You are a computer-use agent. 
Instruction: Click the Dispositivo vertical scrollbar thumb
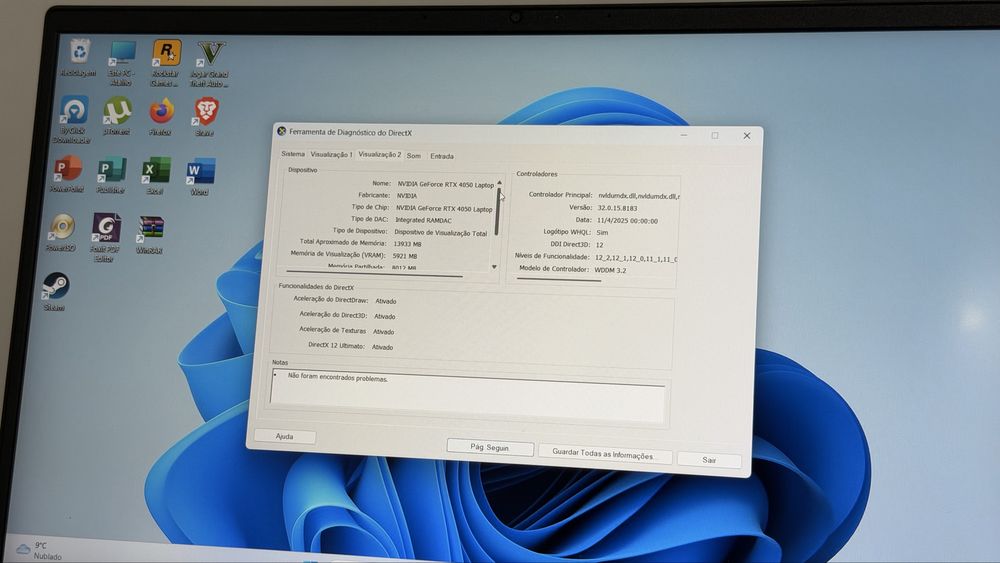[x=497, y=210]
